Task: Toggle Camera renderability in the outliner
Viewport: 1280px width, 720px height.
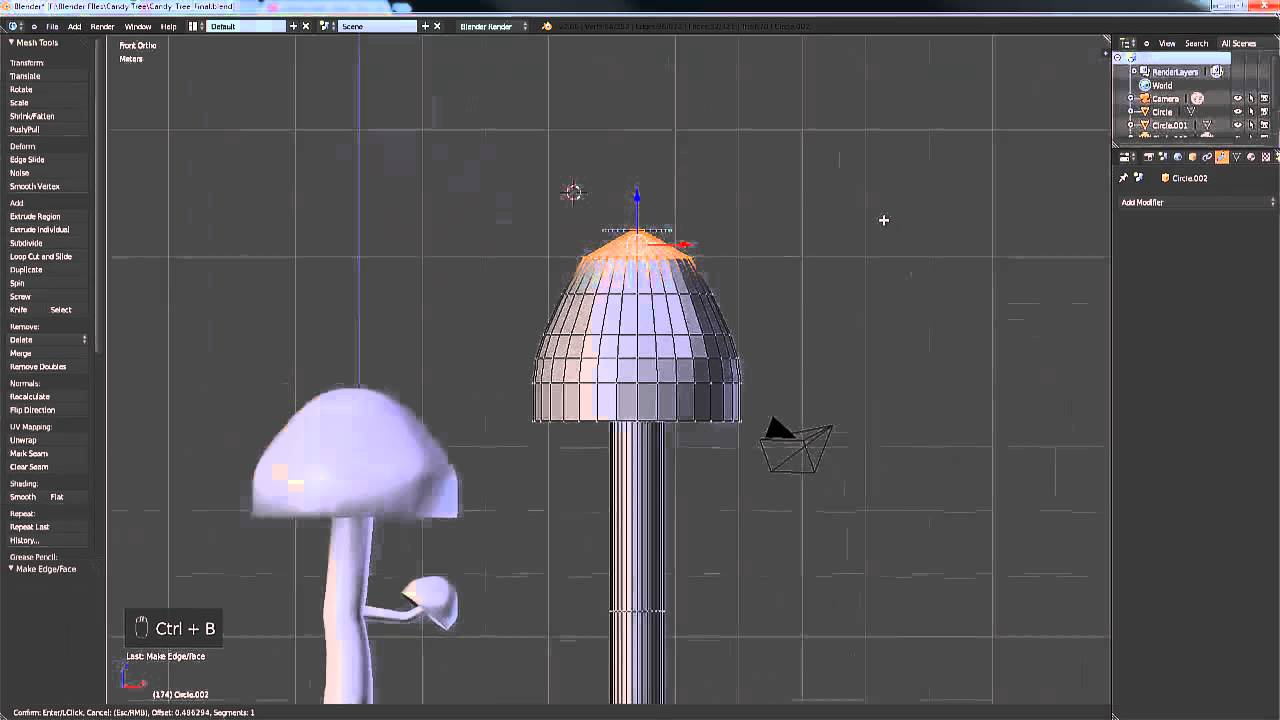Action: pos(1264,98)
